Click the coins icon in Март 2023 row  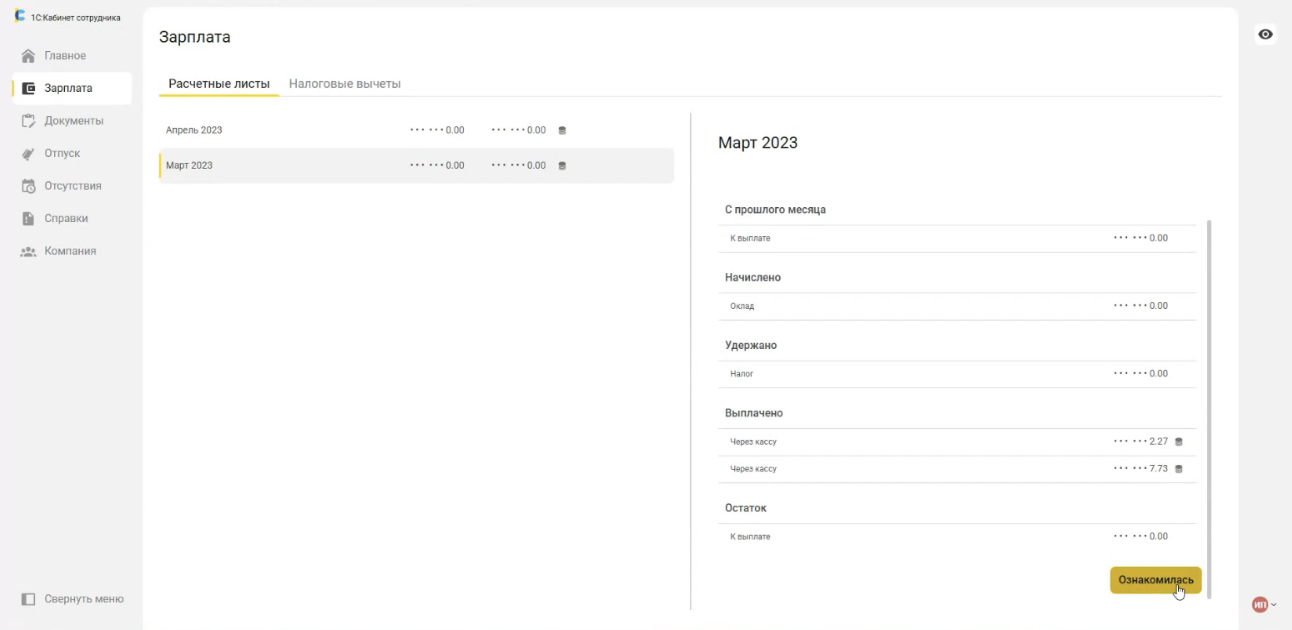click(x=562, y=166)
